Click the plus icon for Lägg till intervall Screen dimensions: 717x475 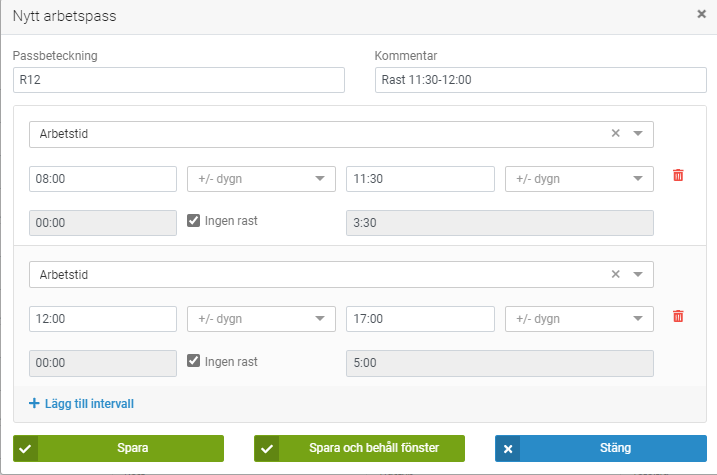[34, 404]
